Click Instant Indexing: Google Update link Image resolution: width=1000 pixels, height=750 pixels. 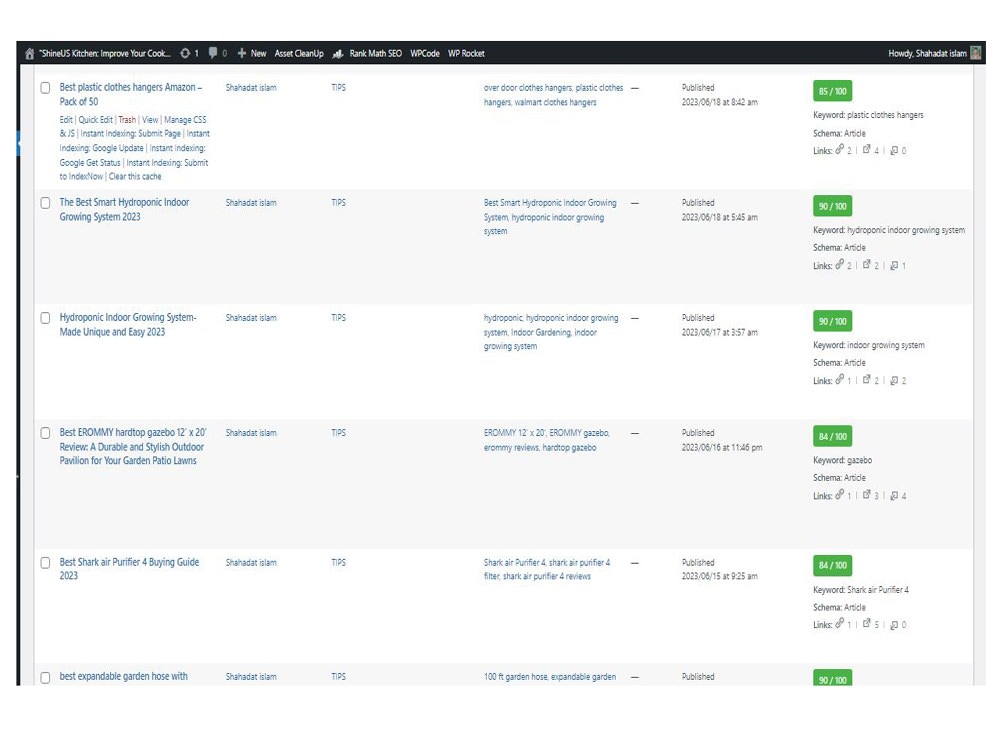tap(133, 142)
